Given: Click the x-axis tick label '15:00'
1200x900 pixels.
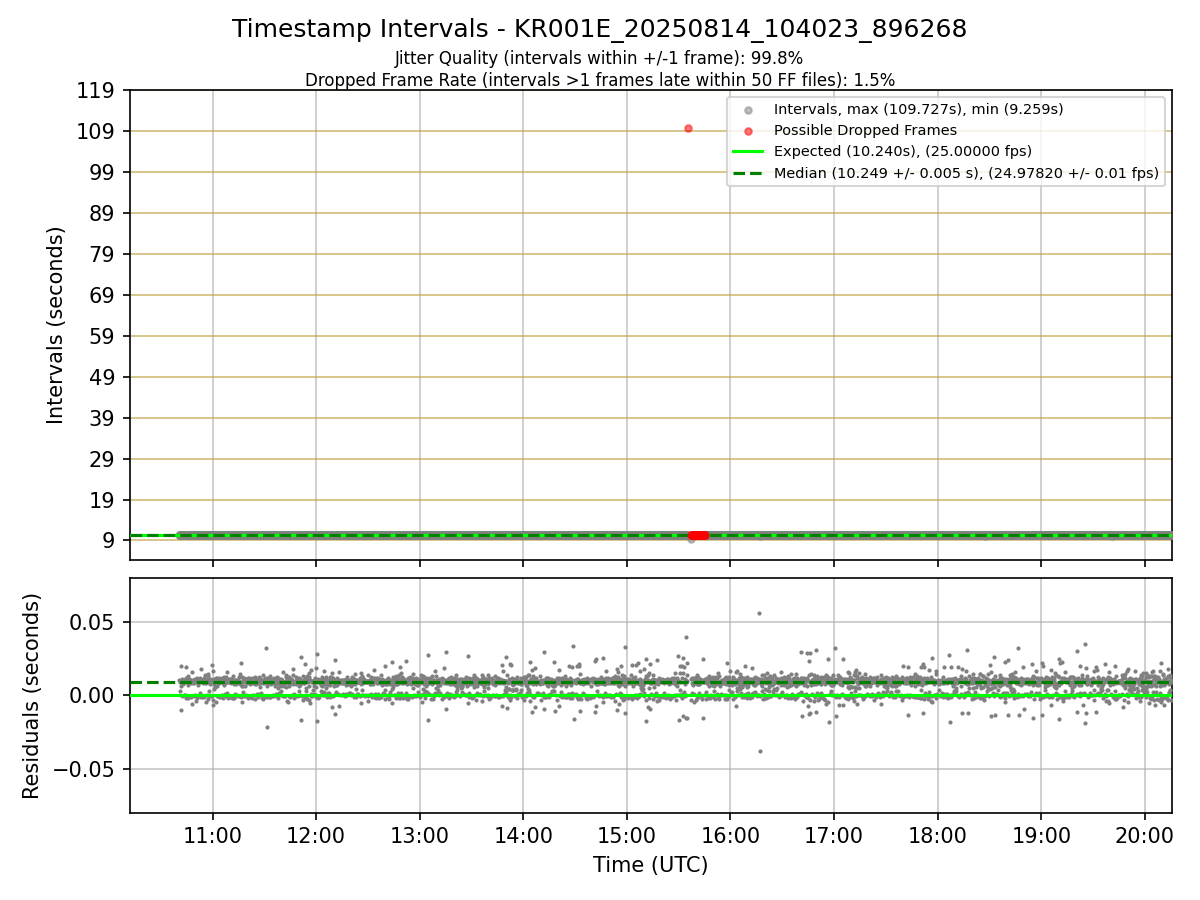Looking at the screenshot, I should coord(627,834).
